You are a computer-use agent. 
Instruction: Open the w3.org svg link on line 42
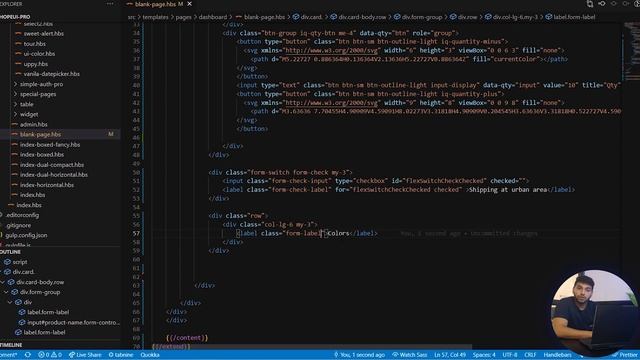332,102
